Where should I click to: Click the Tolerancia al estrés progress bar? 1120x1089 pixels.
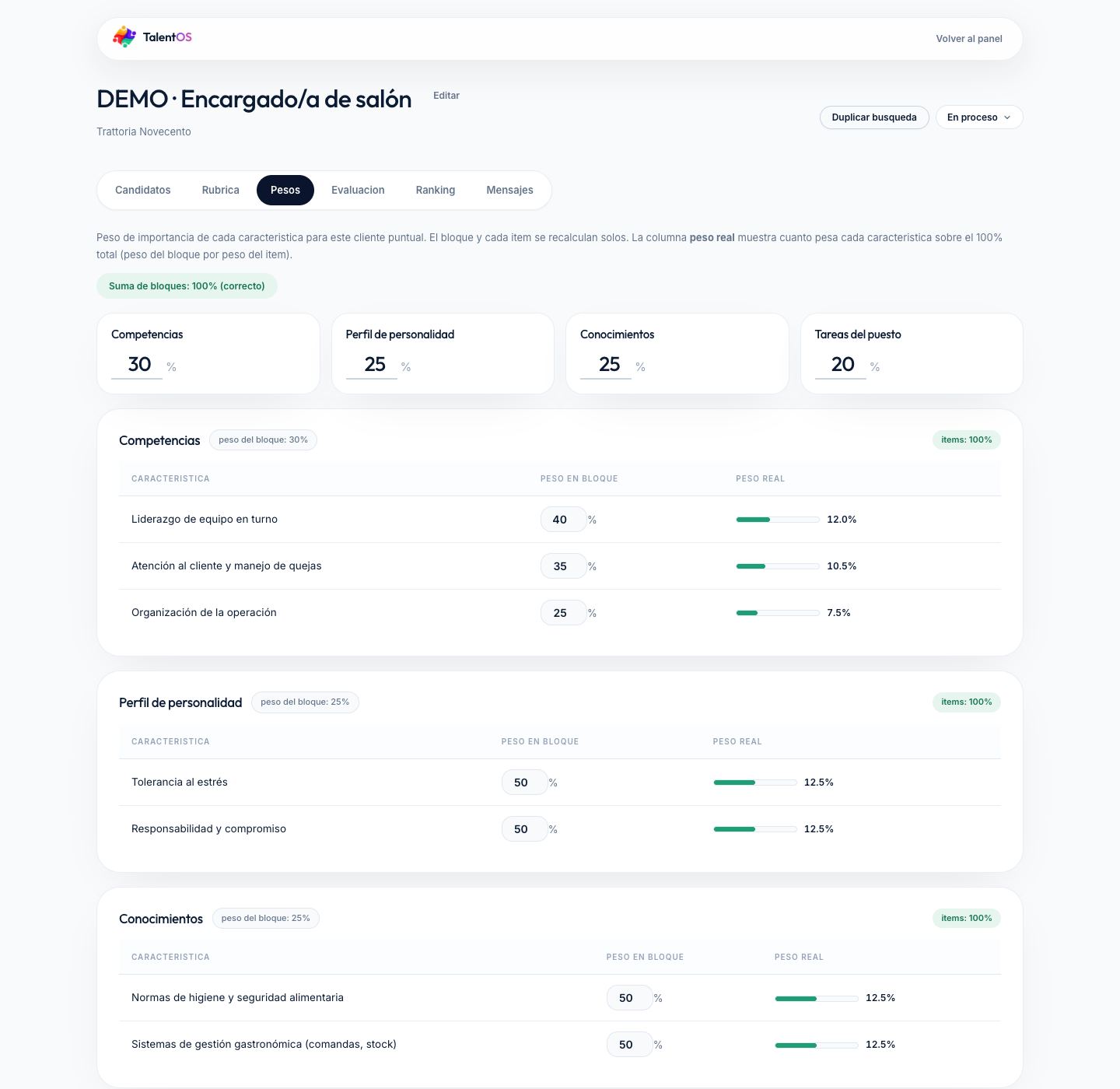click(x=755, y=783)
